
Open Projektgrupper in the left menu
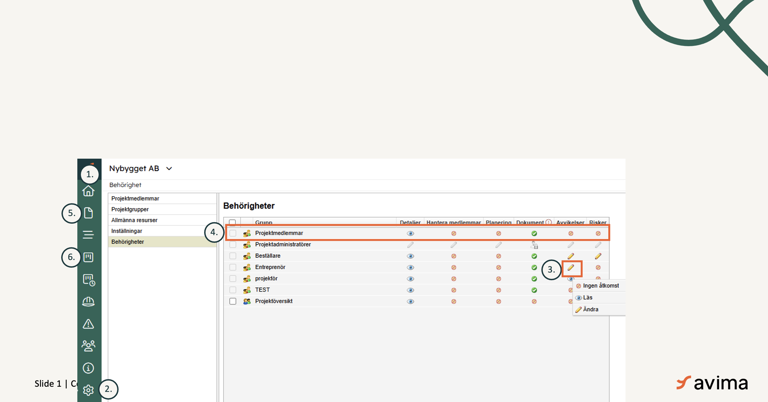[x=130, y=210]
